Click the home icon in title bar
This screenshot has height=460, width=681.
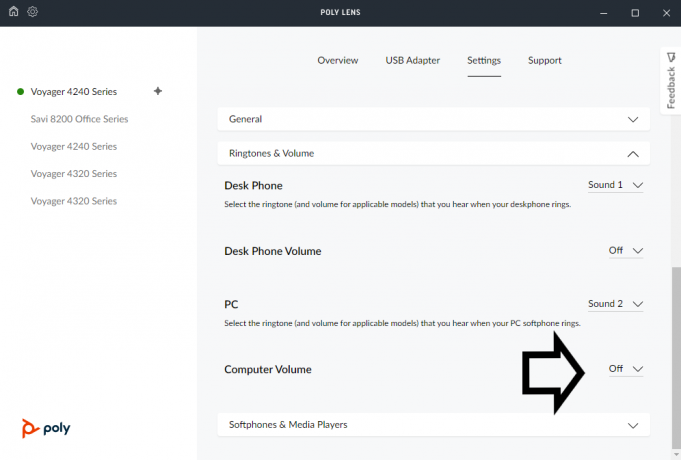click(x=13, y=12)
